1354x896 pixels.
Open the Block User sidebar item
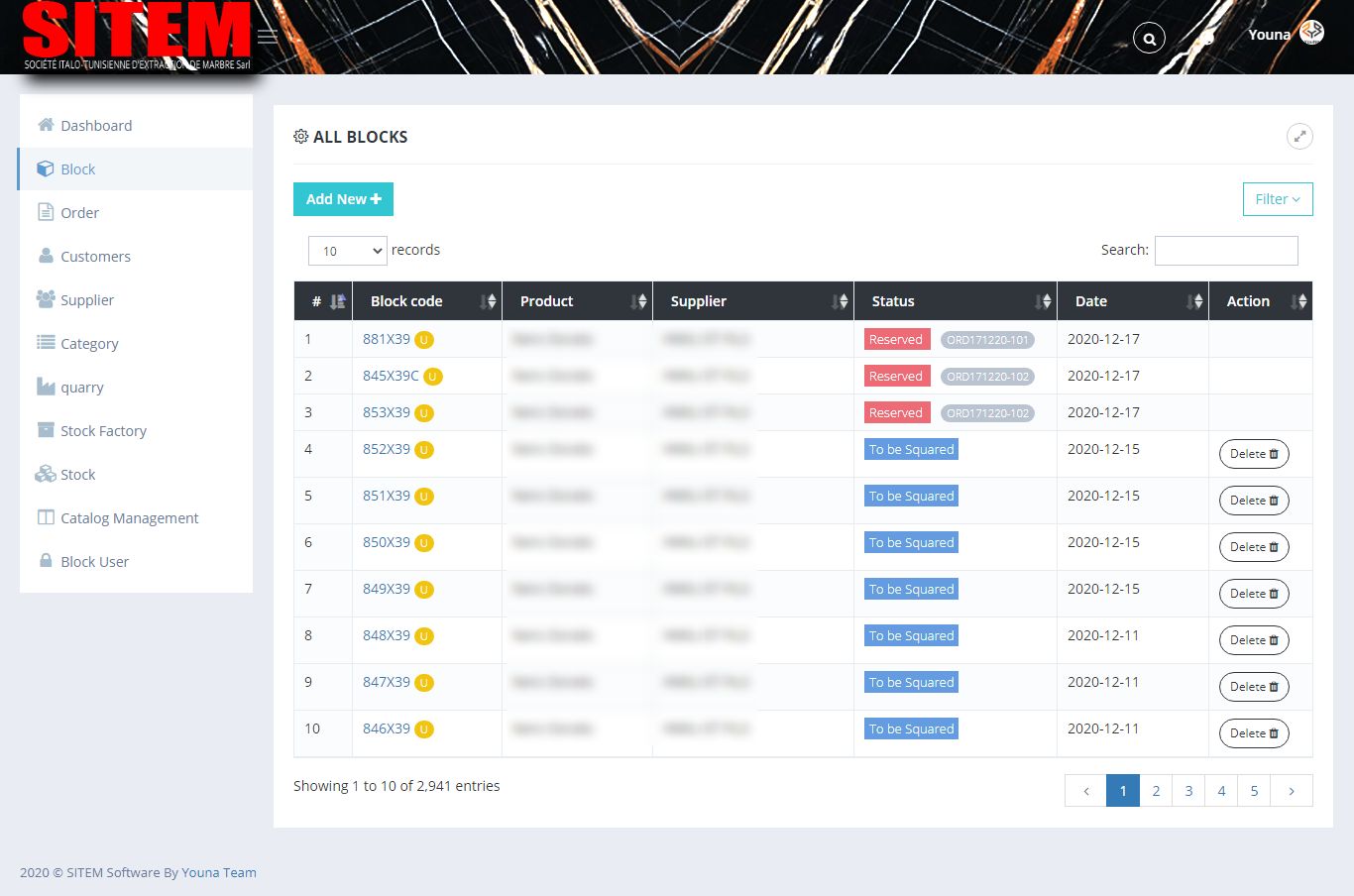coord(94,562)
